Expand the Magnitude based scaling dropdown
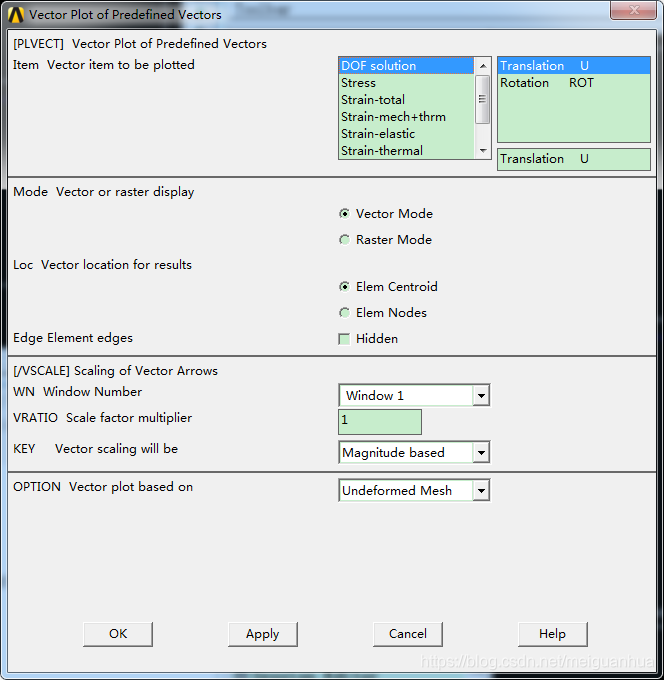The width and height of the screenshot is (664, 680). [481, 453]
